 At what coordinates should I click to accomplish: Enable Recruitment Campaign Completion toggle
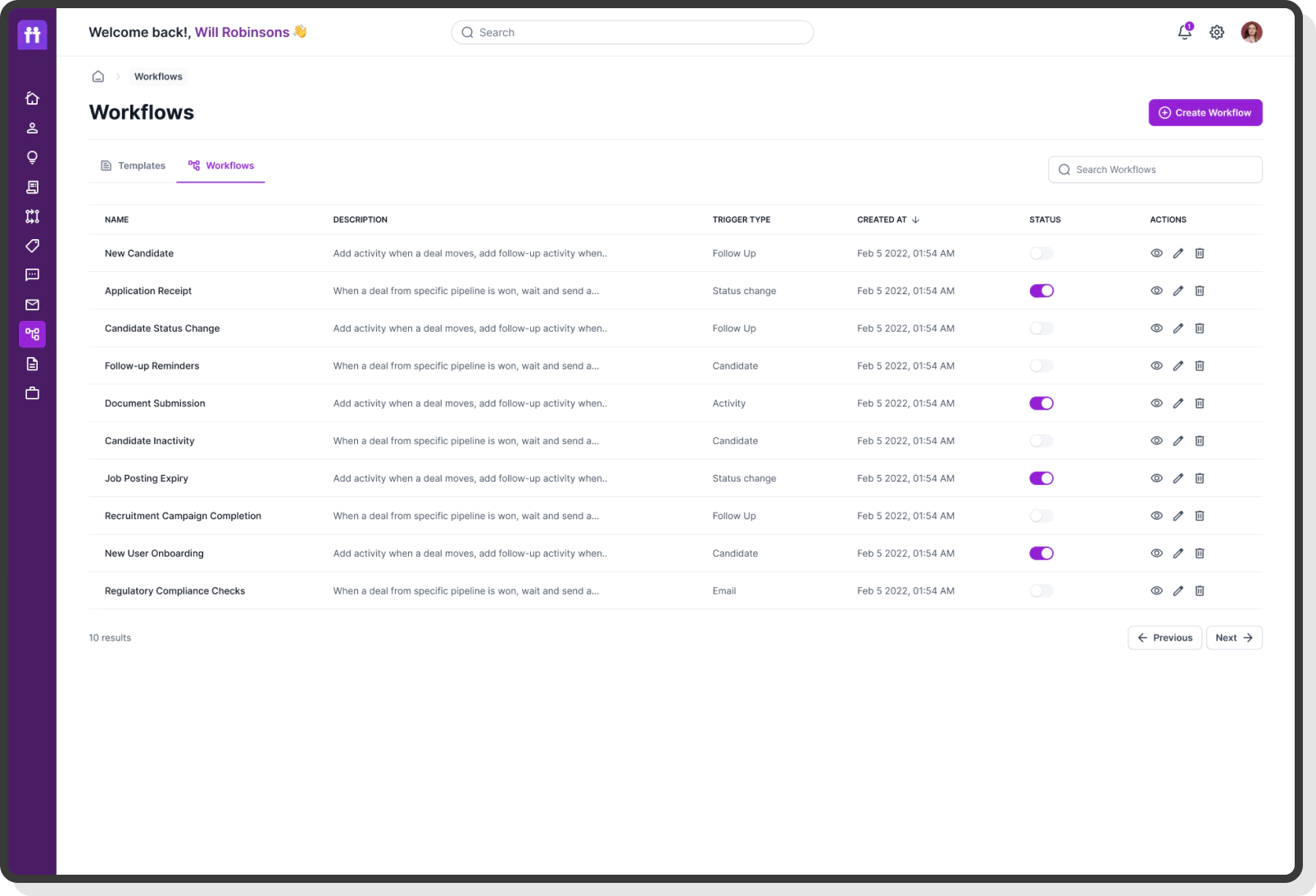pos(1041,516)
